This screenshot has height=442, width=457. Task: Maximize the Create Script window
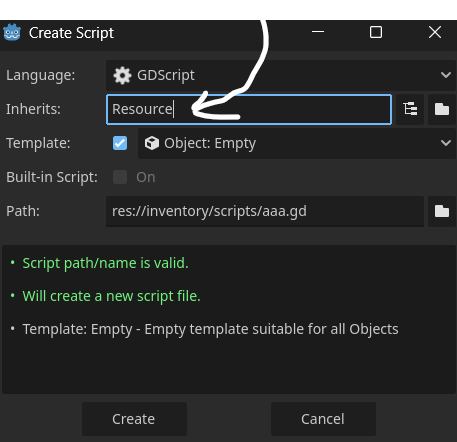376,32
